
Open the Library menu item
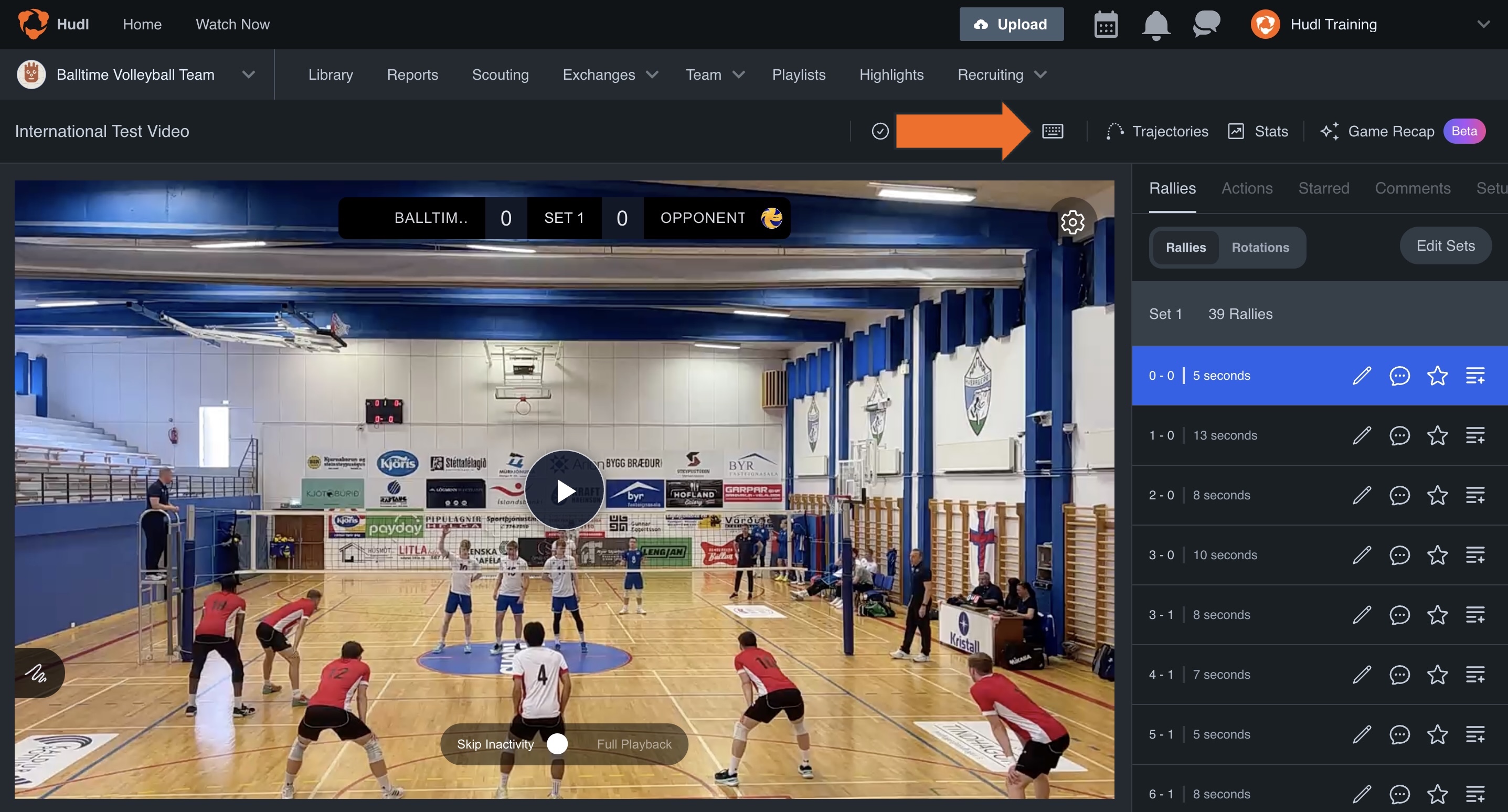click(x=330, y=74)
